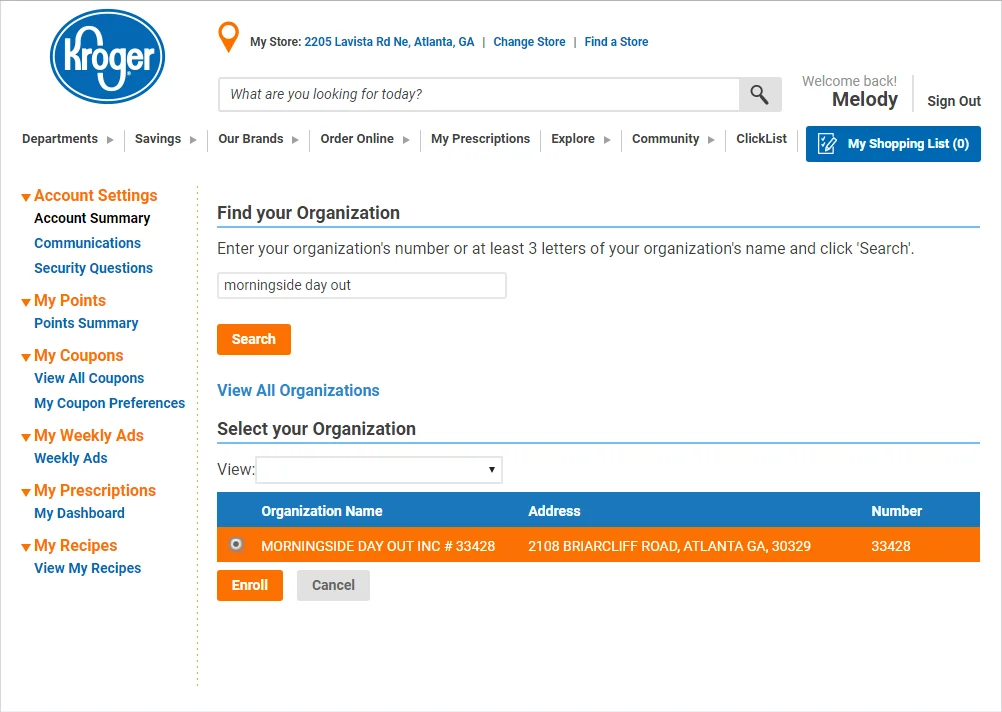Viewport: 1002px width, 712px height.
Task: Click the 33428 number cell
Action: (891, 546)
